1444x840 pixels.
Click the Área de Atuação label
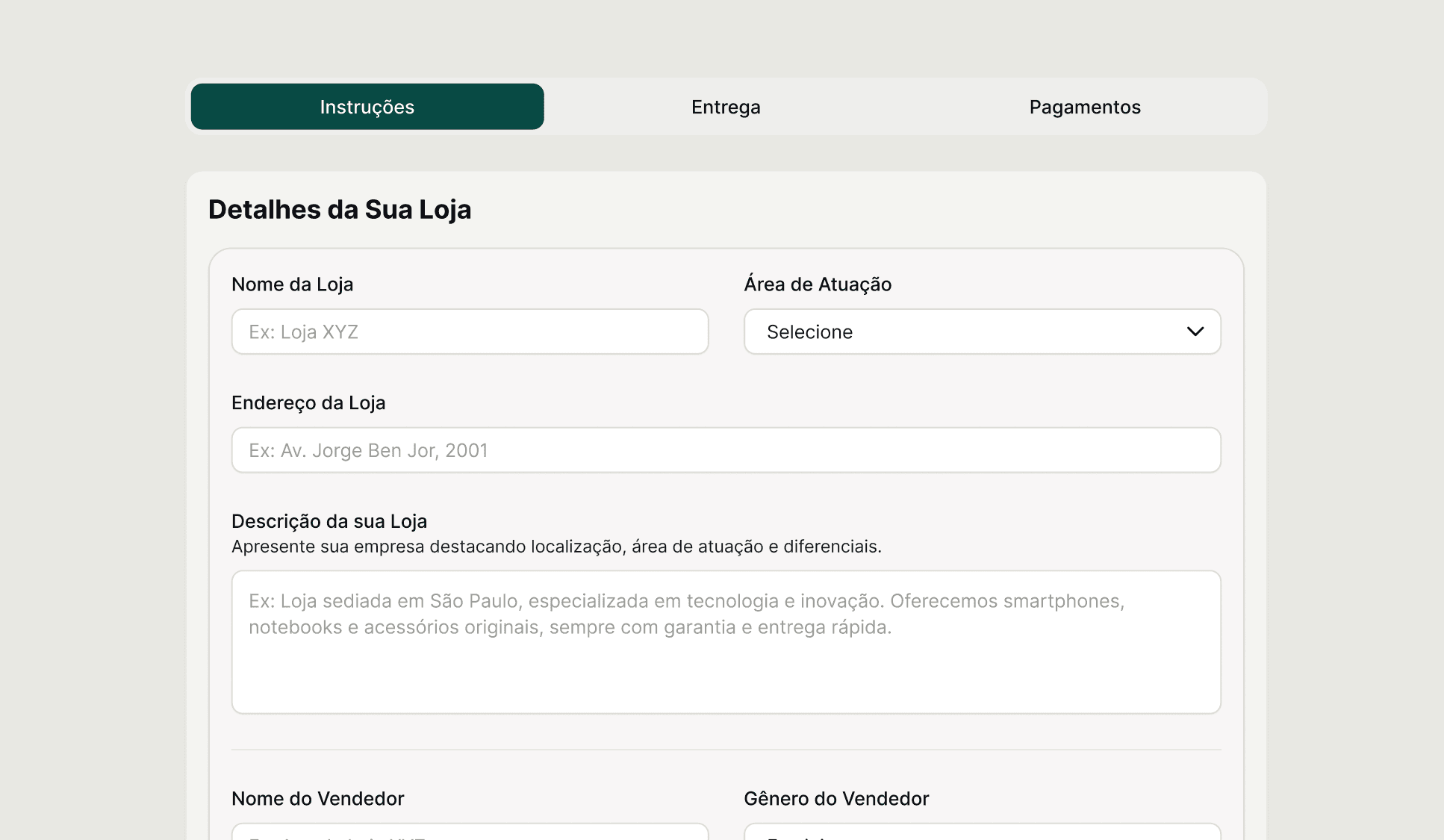pos(818,284)
